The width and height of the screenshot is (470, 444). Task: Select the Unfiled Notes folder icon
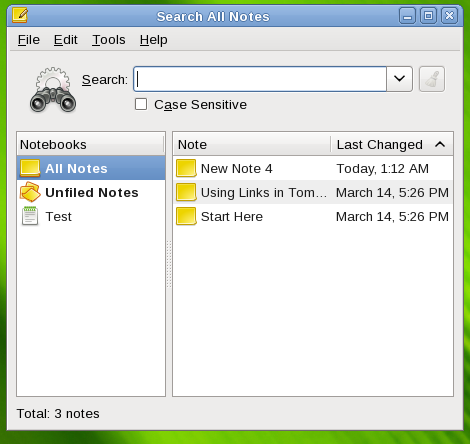click(30, 192)
